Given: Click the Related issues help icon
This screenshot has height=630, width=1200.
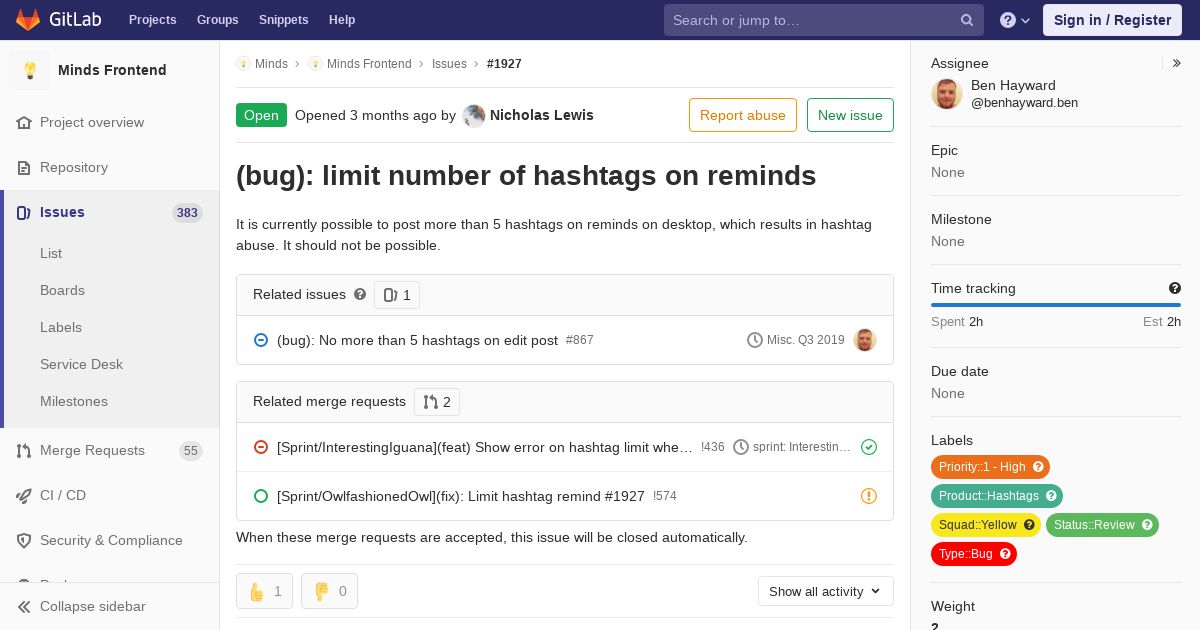Looking at the screenshot, I should pyautogui.click(x=360, y=294).
